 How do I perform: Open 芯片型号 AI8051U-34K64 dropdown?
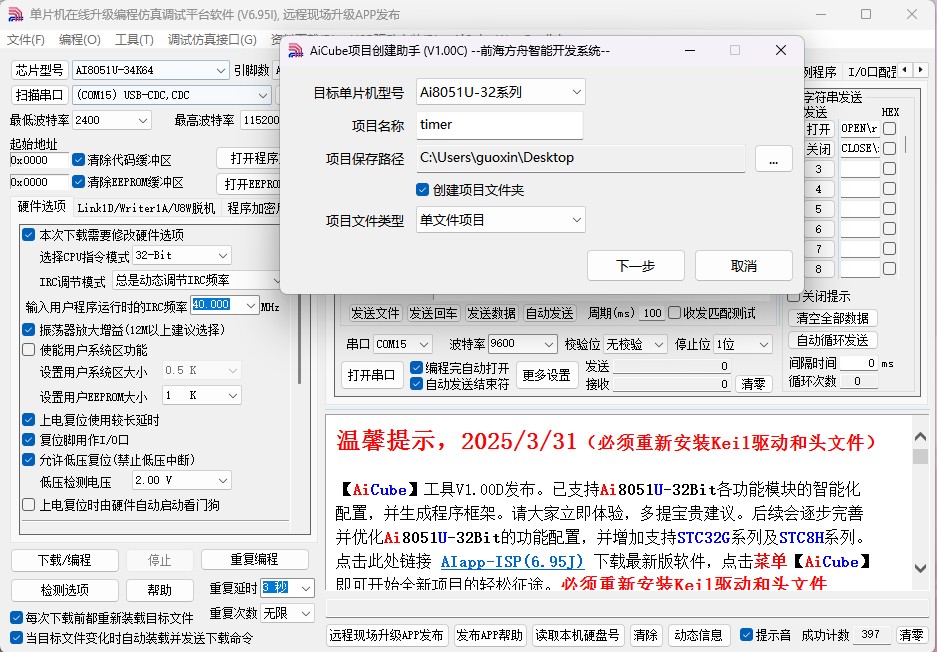tap(151, 70)
